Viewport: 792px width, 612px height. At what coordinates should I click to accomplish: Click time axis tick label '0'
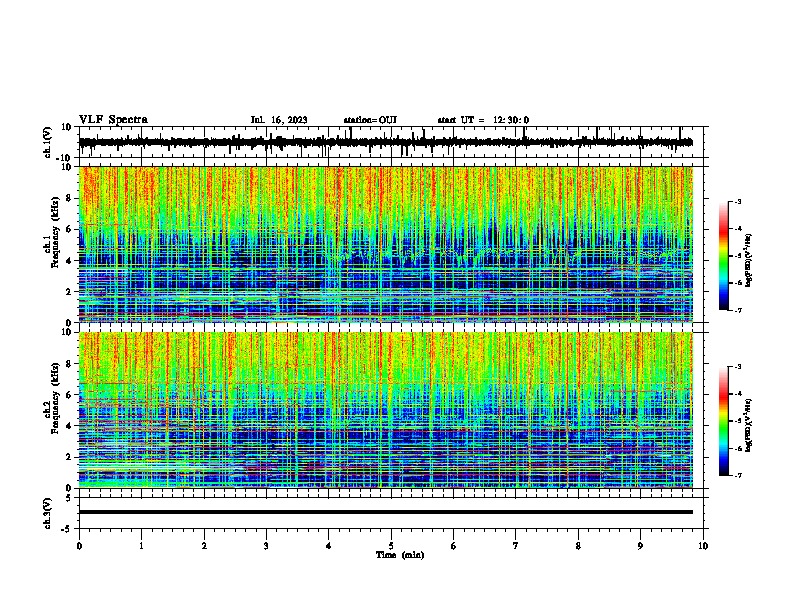pos(79,546)
